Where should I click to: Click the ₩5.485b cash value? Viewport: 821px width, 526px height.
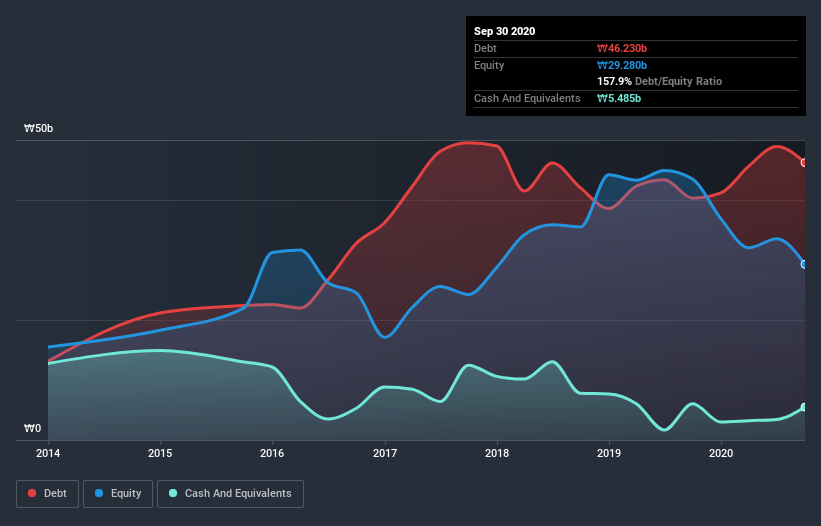tap(619, 98)
